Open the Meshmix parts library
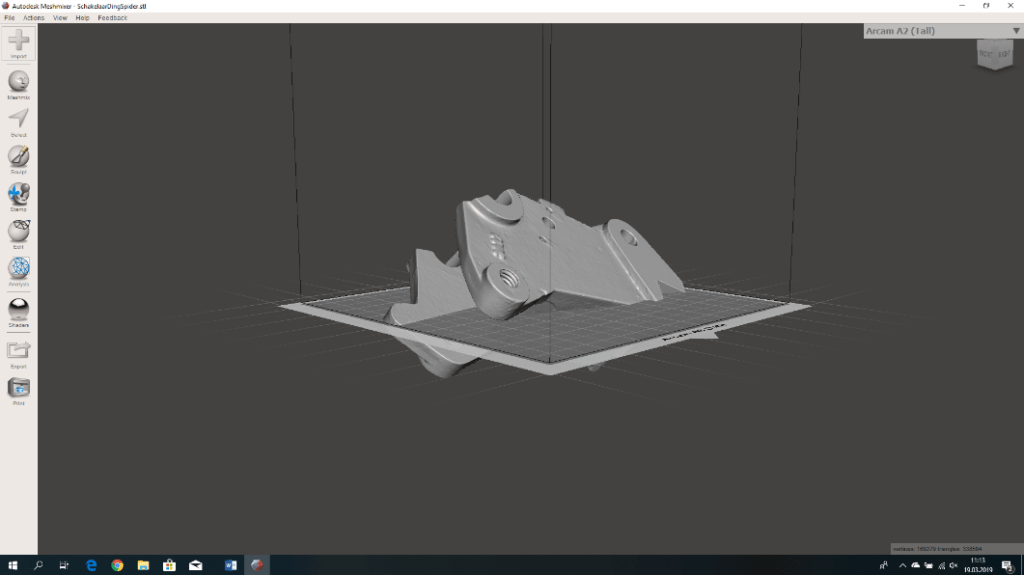This screenshot has height=575, width=1024. 18,82
